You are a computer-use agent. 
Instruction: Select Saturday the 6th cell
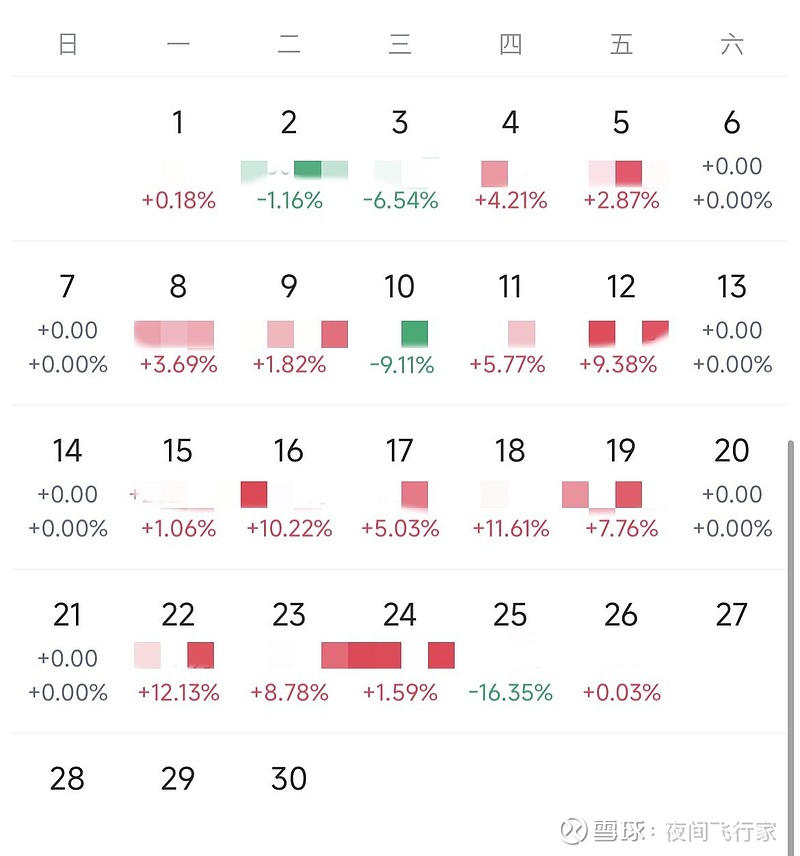(732, 160)
